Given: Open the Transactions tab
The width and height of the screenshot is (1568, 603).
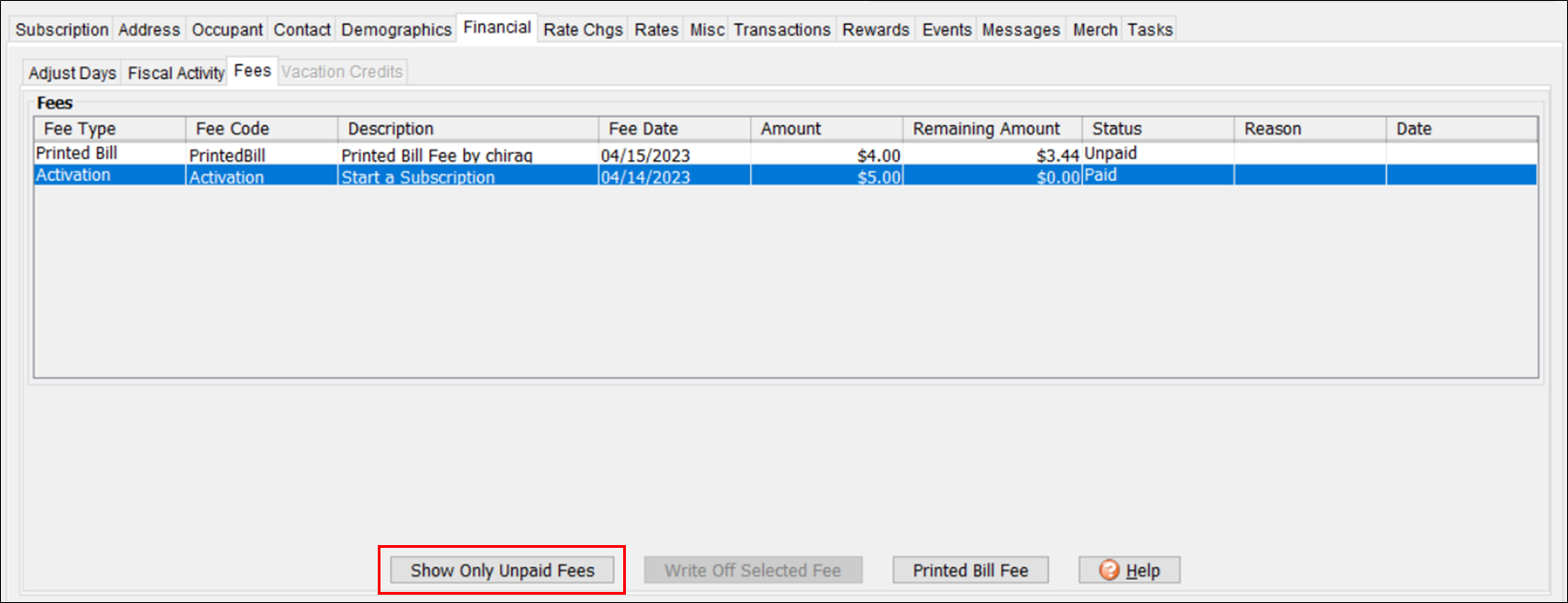Looking at the screenshot, I should 781,29.
